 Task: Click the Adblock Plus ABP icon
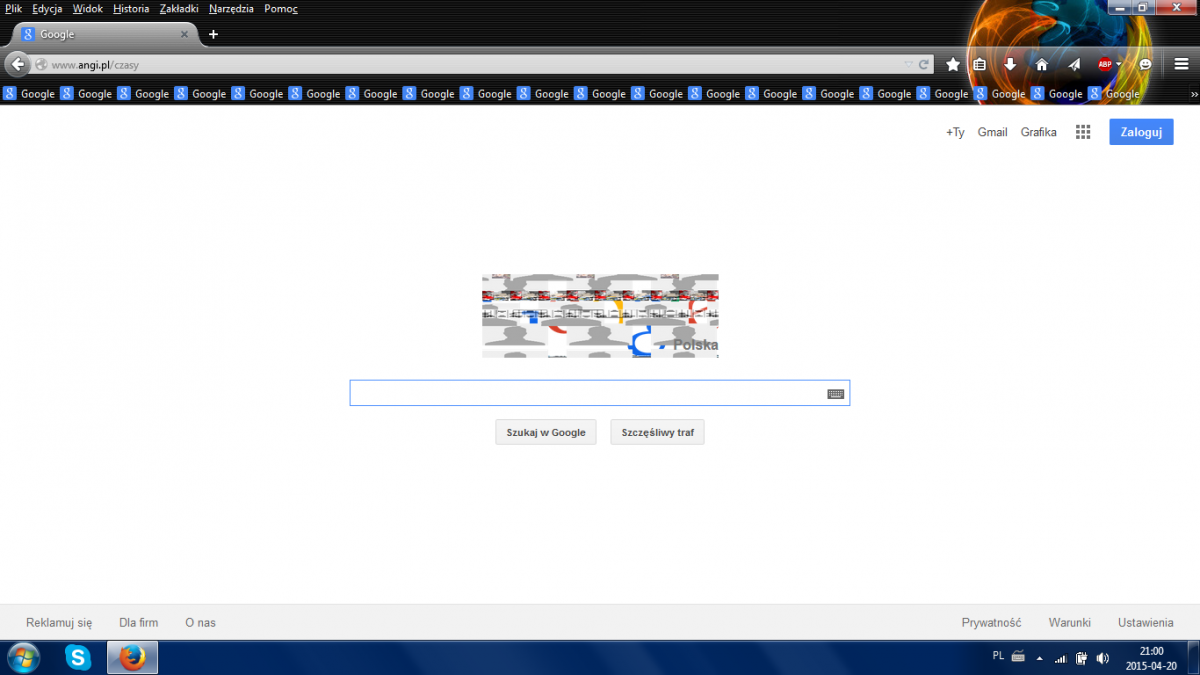click(x=1105, y=64)
